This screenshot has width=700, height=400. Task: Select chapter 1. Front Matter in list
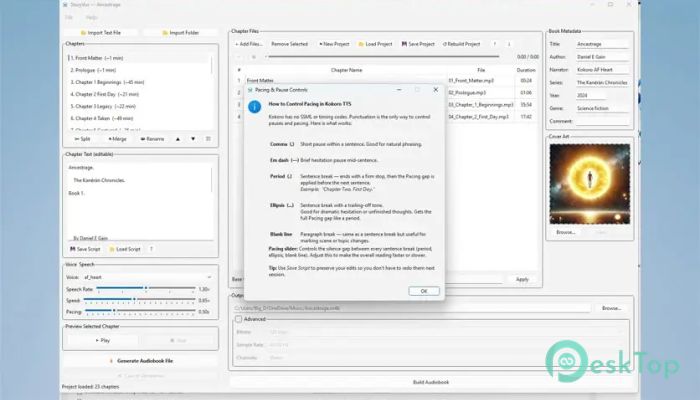[138, 58]
